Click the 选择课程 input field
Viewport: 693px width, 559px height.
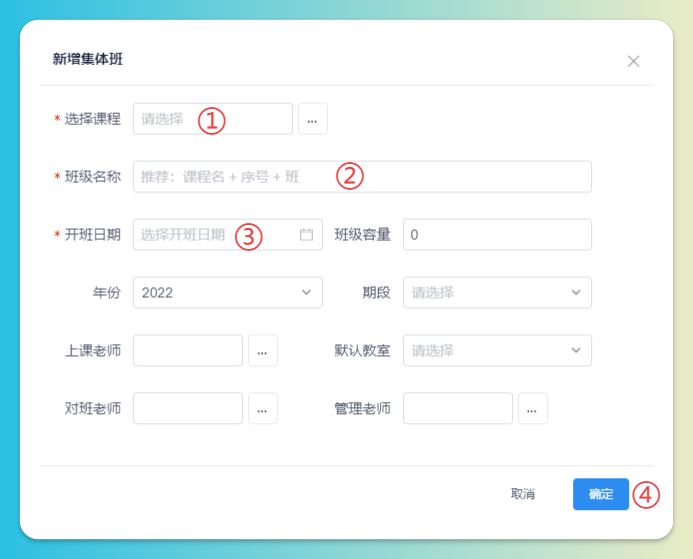pyautogui.click(x=213, y=119)
